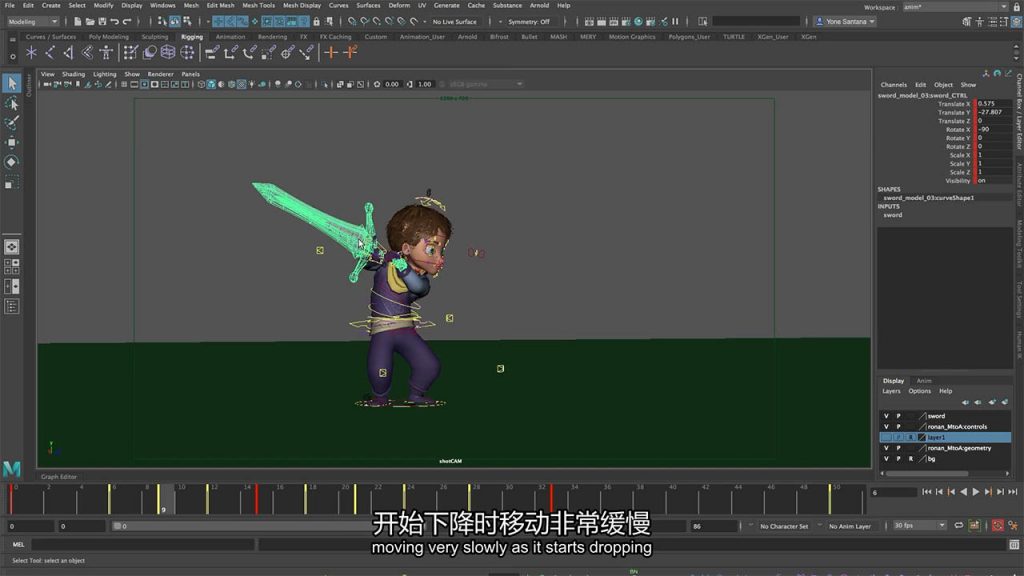Click the HumanIK skeleton shelf icon
1024x576 pixels.
coord(106,52)
